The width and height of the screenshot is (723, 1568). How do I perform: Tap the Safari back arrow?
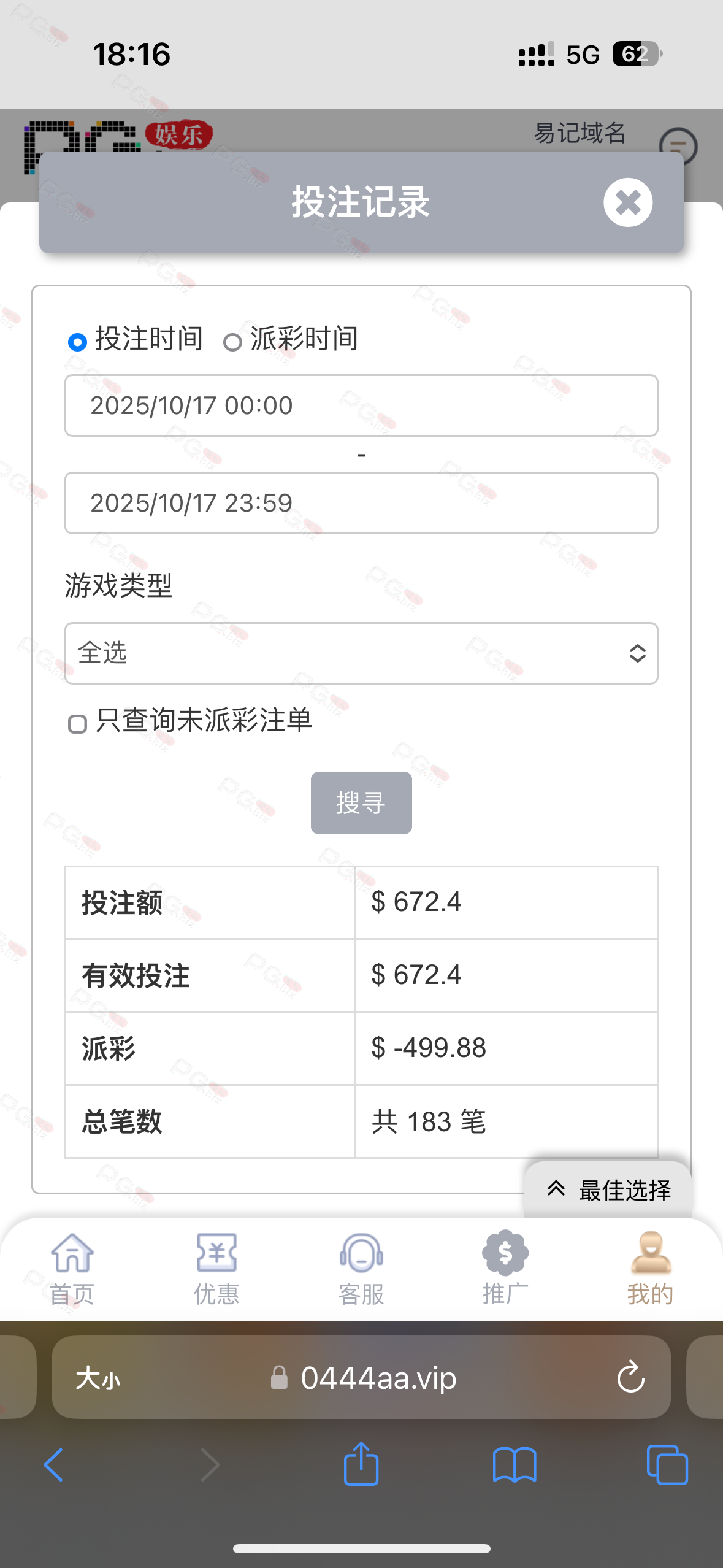[x=54, y=1465]
